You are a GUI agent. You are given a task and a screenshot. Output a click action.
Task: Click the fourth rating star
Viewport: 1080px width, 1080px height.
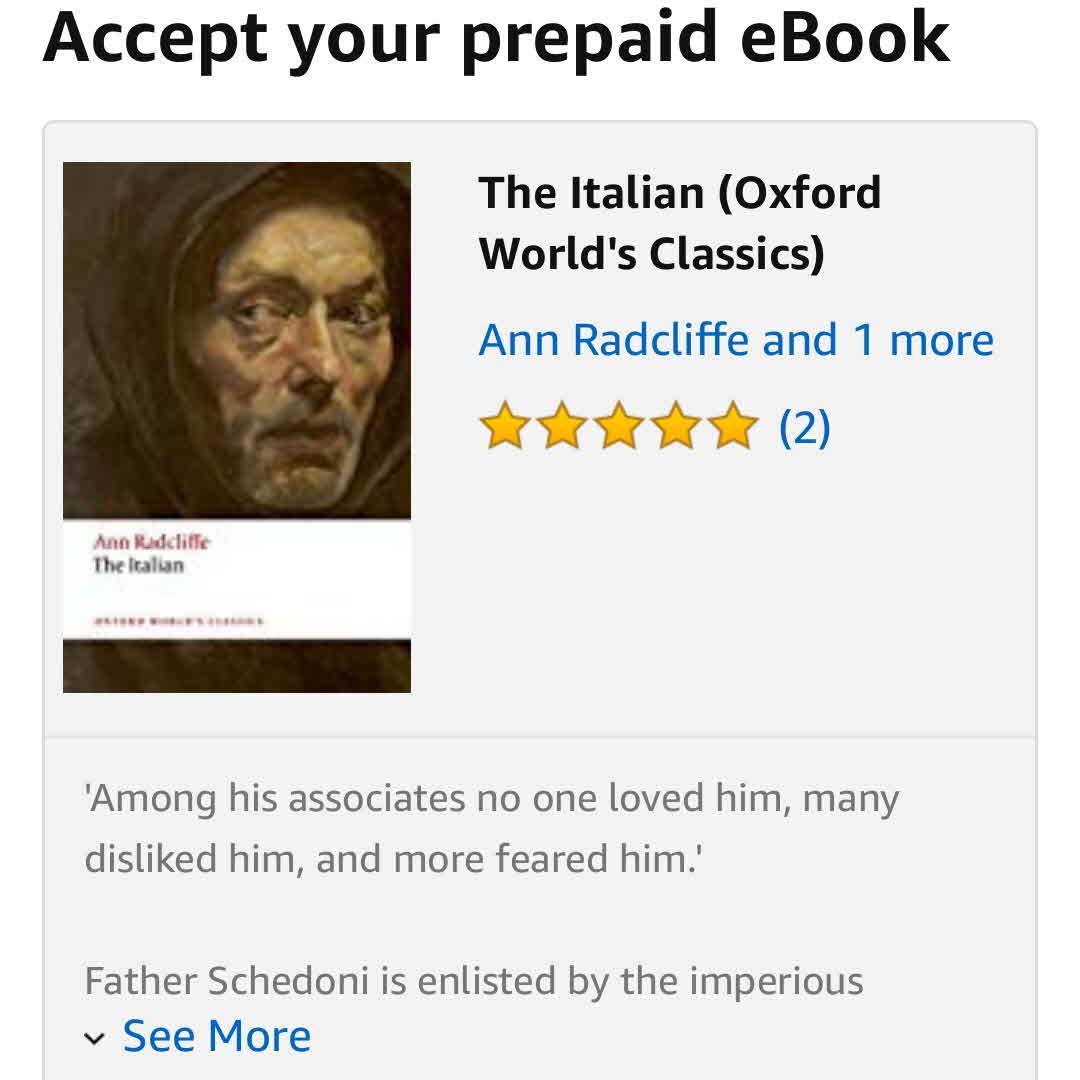tap(676, 426)
